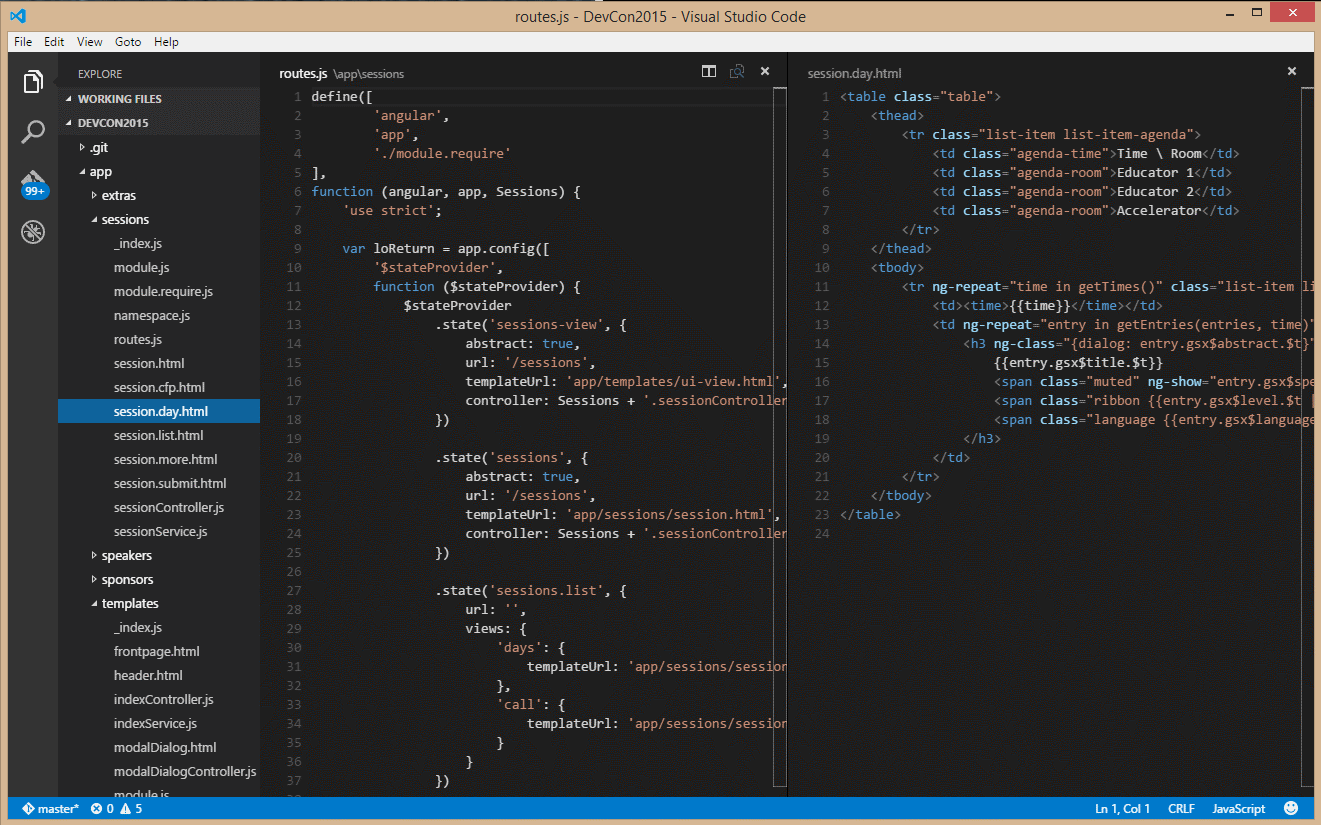The width and height of the screenshot is (1321, 825).
Task: Change language mode via the JavaScript label
Action: click(1237, 808)
